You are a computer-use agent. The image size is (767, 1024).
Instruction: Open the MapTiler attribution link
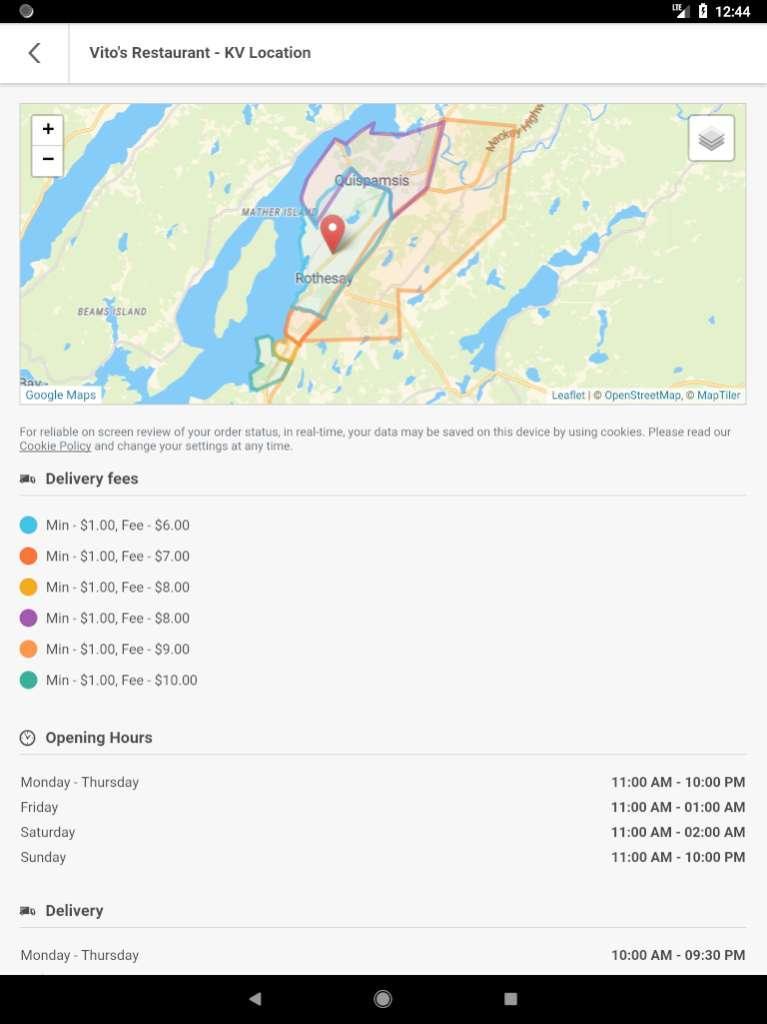pos(719,395)
